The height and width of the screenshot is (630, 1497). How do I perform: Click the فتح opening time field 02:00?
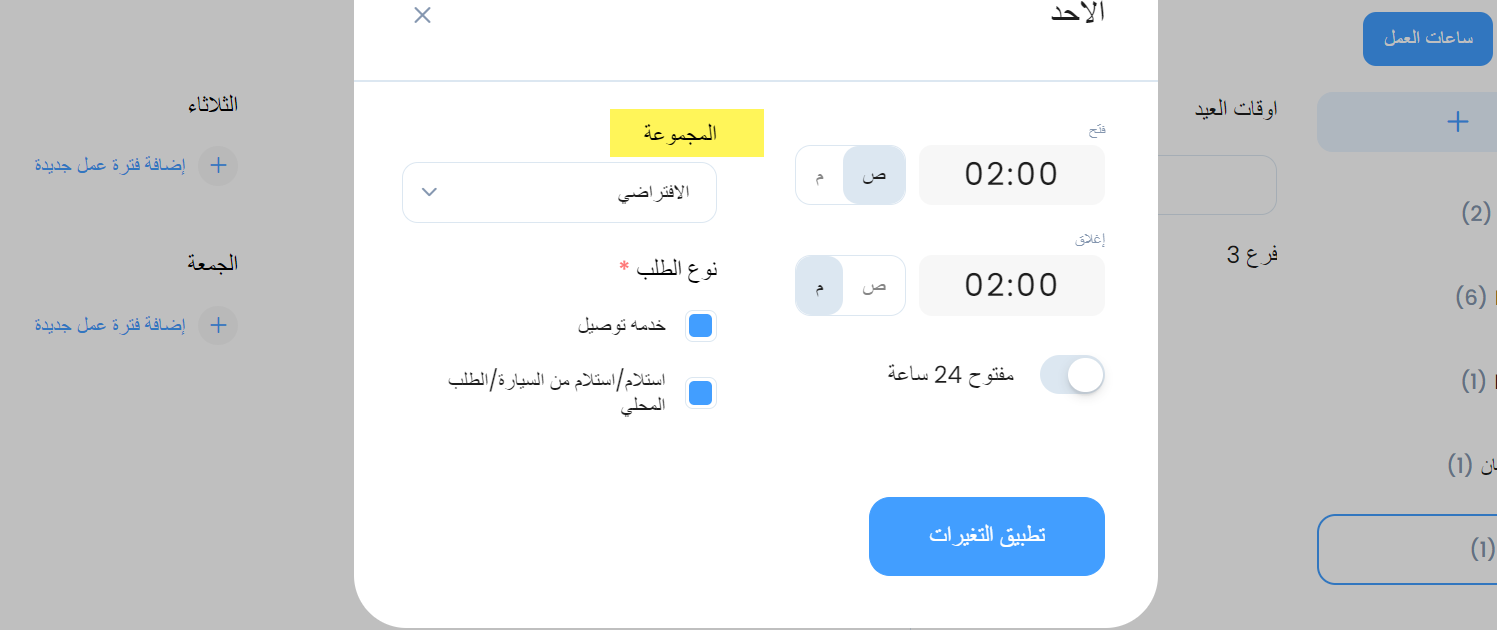pyautogui.click(x=1012, y=175)
